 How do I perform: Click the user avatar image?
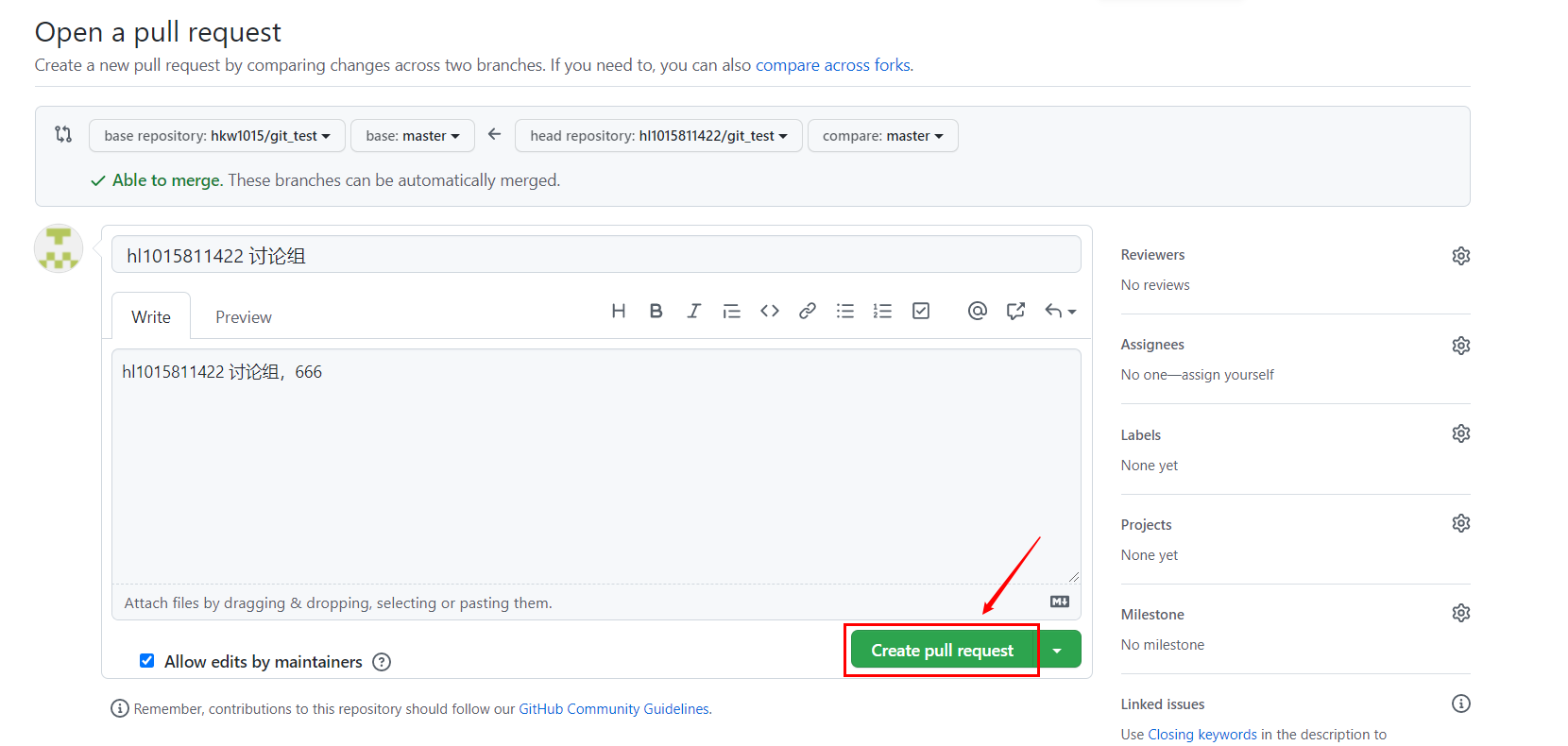59,248
